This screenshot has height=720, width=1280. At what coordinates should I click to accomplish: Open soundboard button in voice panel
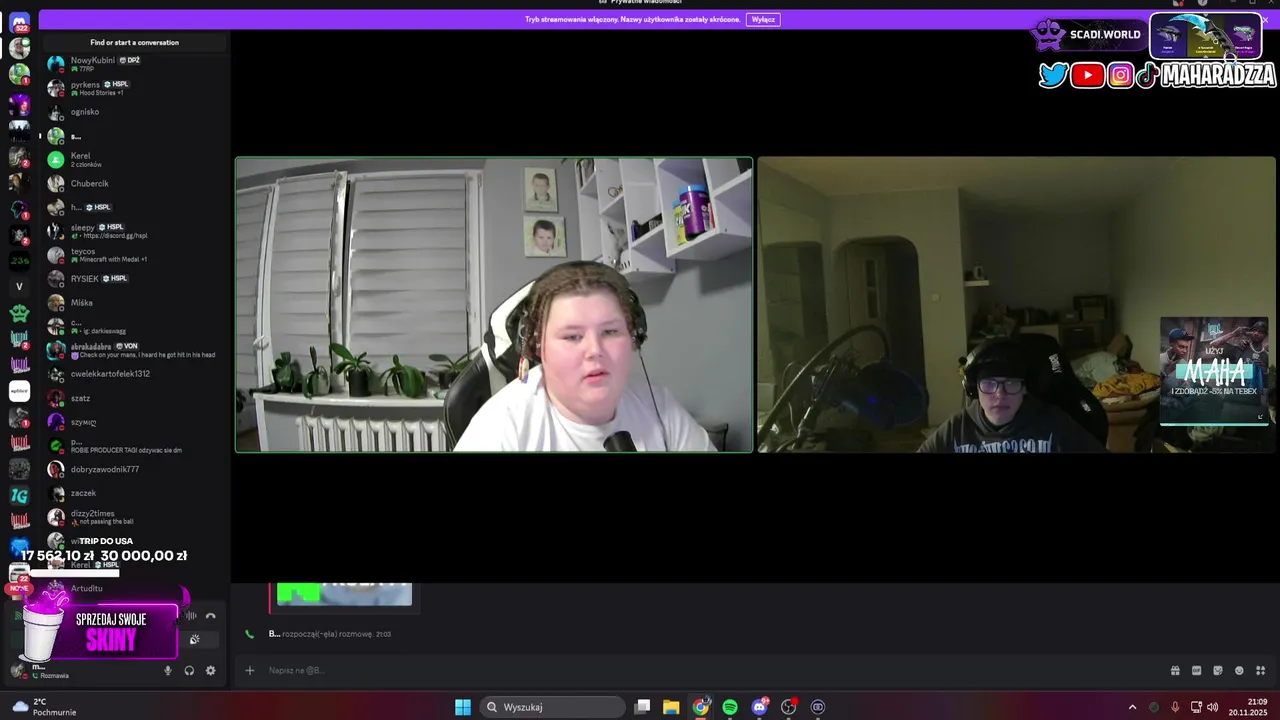click(195, 639)
